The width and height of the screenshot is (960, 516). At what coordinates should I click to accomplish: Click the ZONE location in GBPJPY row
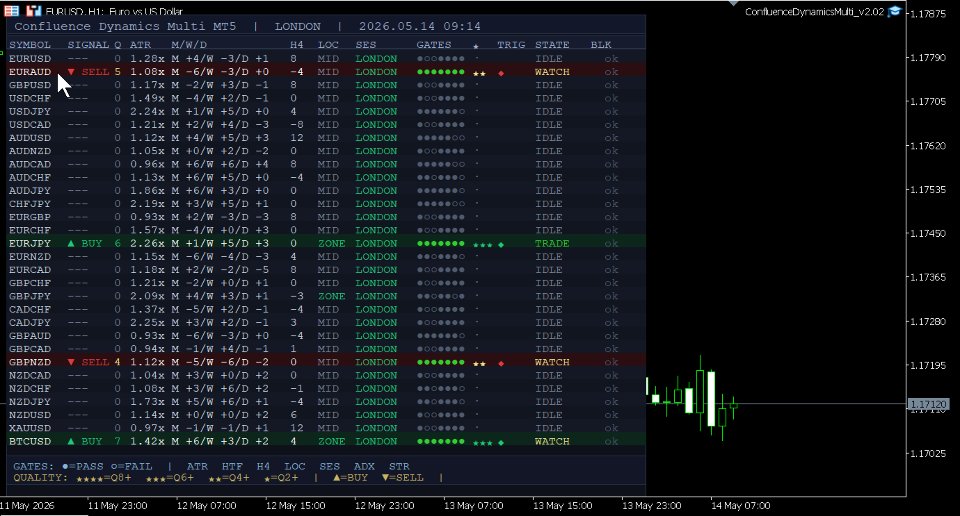tap(331, 296)
